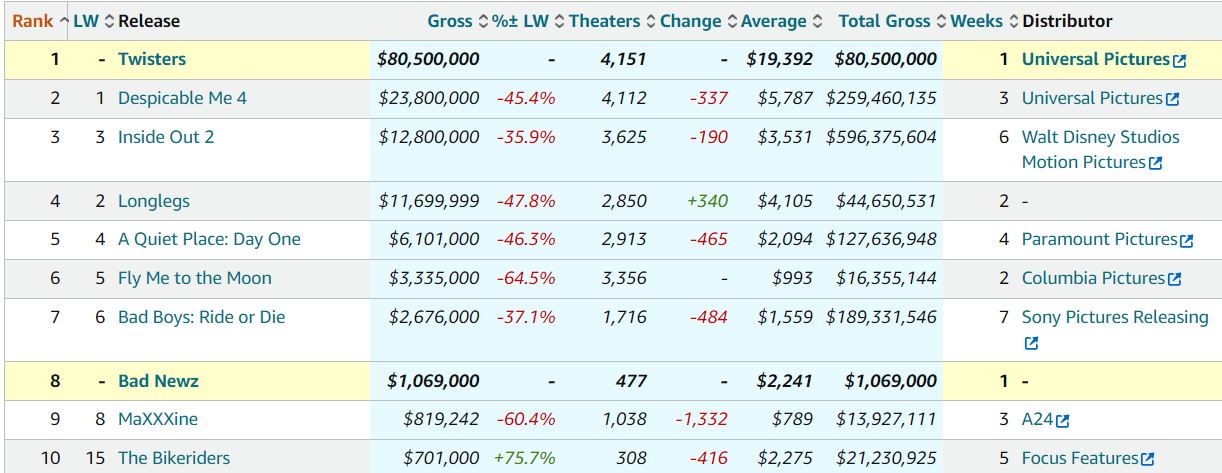The width and height of the screenshot is (1222, 473).
Task: Open the Bad Newz release link
Action: (158, 380)
